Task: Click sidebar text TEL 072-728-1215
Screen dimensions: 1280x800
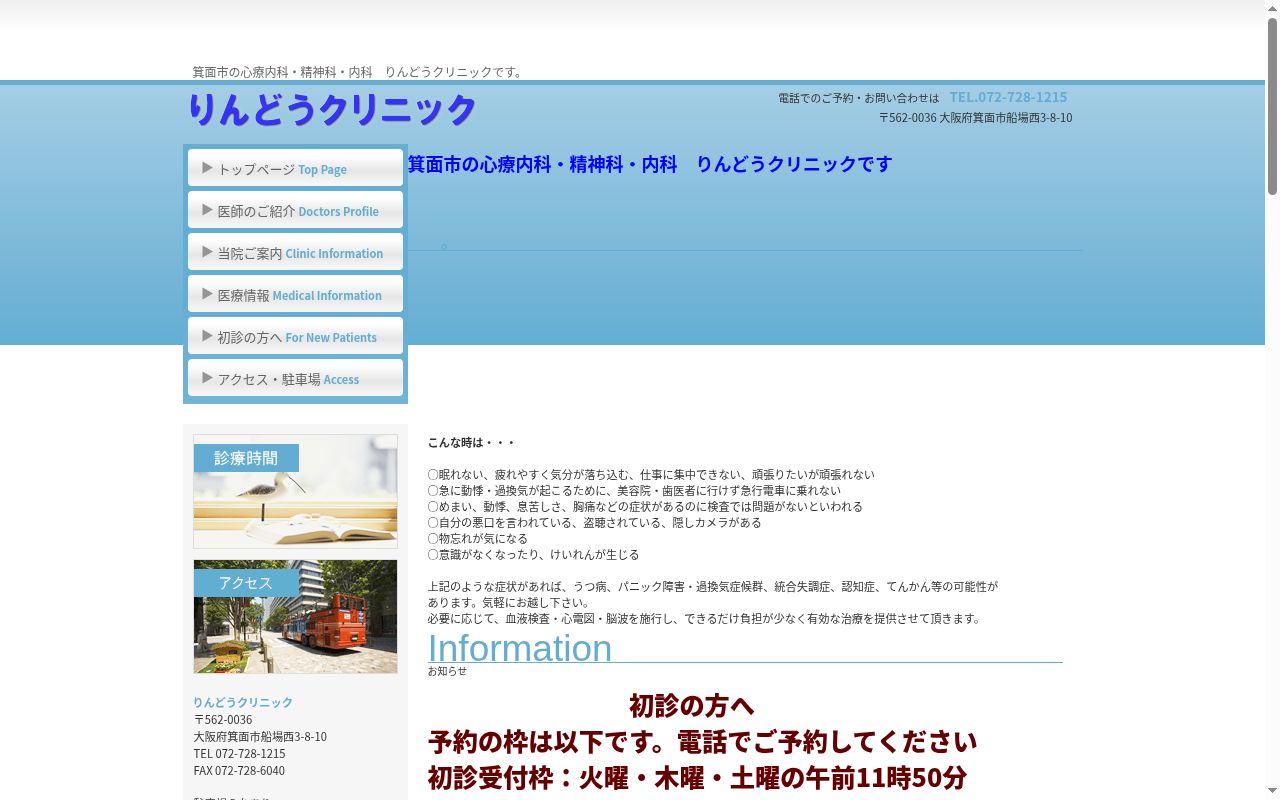Action: (239, 753)
